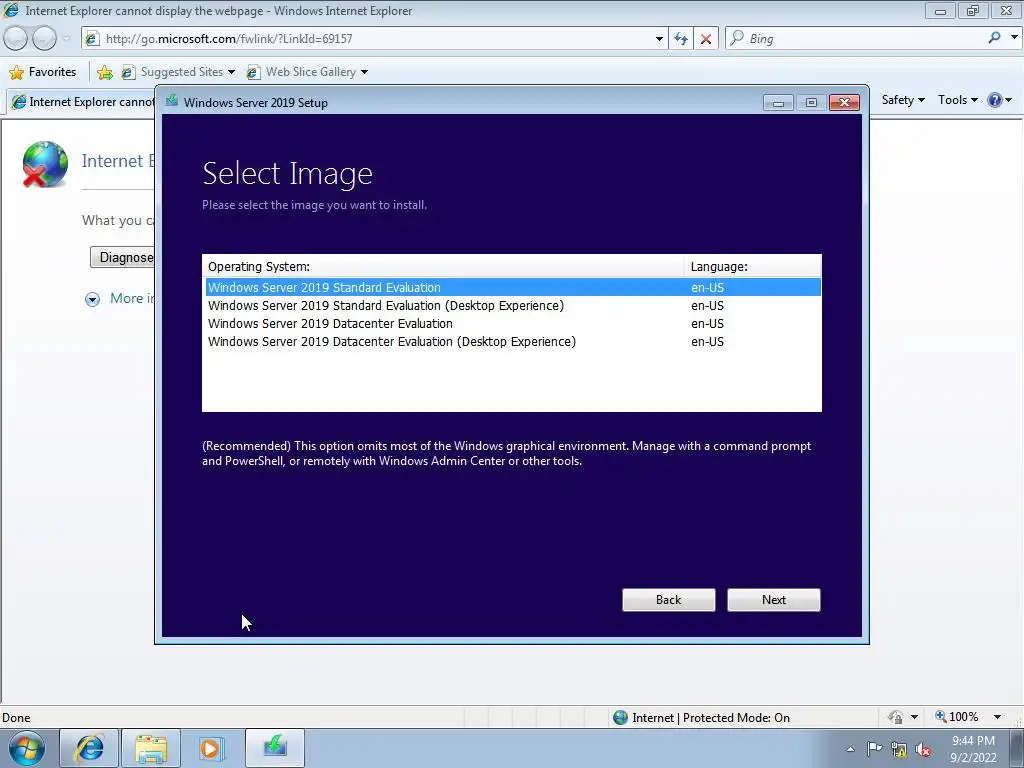
Task: Click the Windows Server Setup taskbar icon
Action: click(x=275, y=748)
